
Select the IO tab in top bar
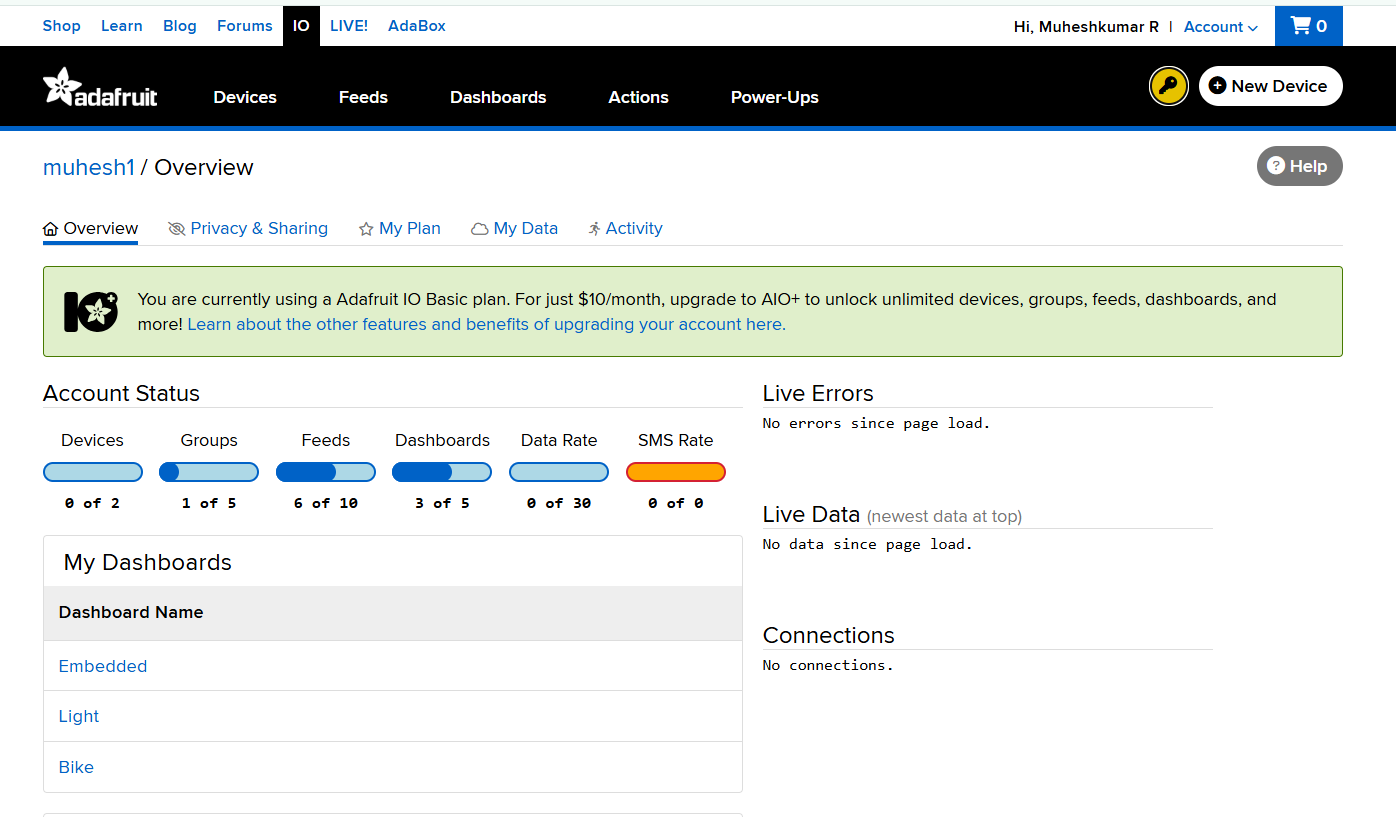[x=301, y=26]
